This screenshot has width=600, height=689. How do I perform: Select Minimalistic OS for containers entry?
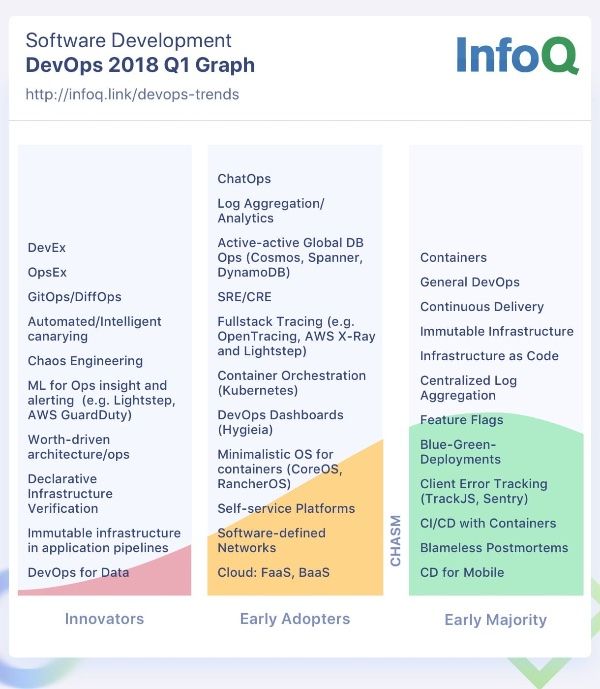[280, 469]
